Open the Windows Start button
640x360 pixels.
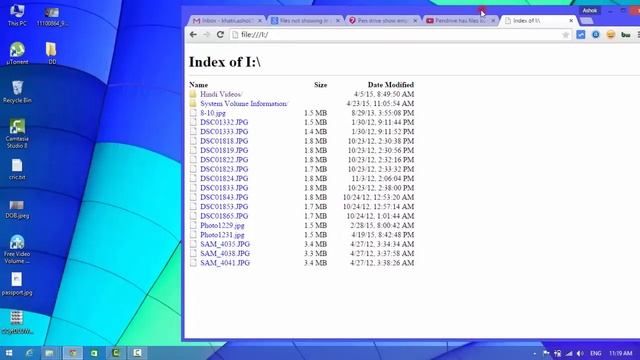pos(9,353)
